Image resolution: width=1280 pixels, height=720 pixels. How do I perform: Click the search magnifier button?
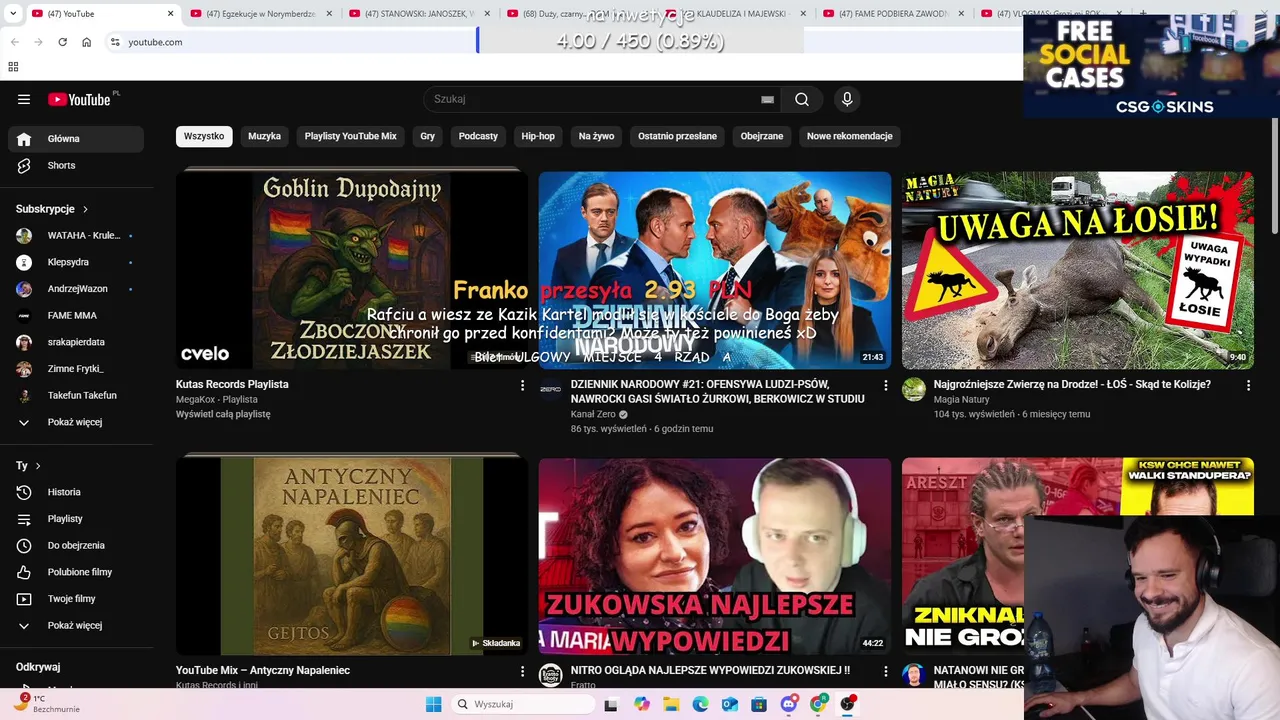(x=802, y=99)
